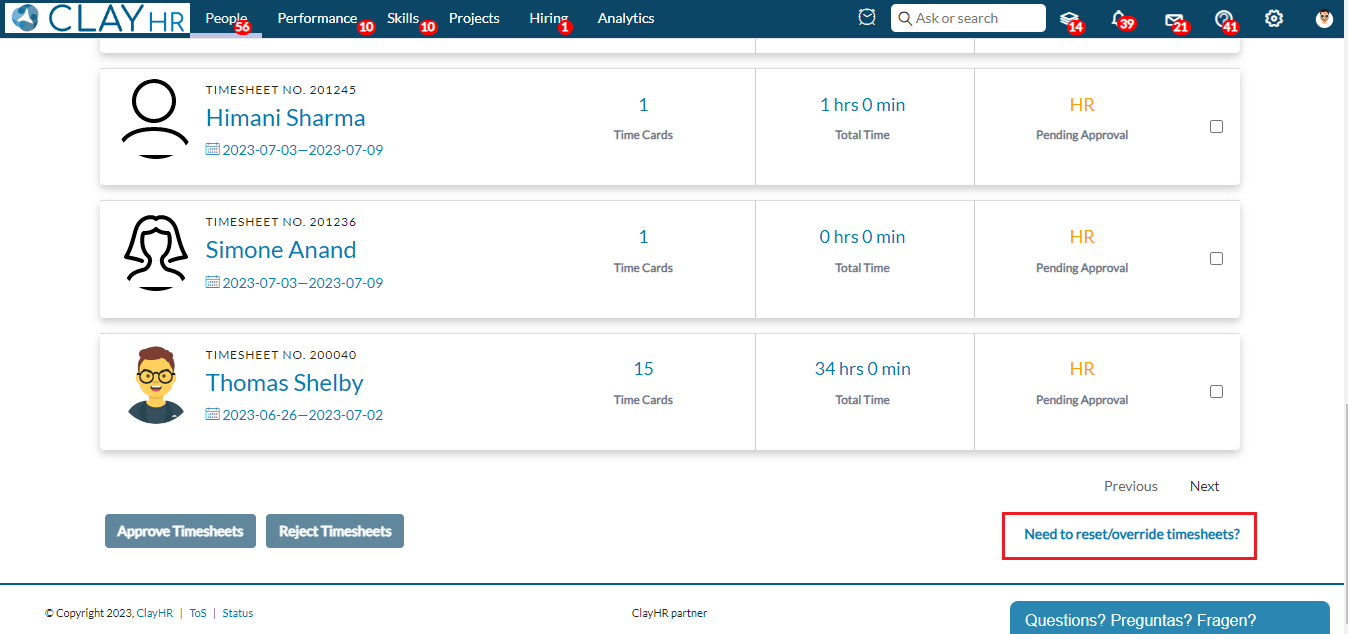Click '34 hrs 0 min' total time

[863, 369]
